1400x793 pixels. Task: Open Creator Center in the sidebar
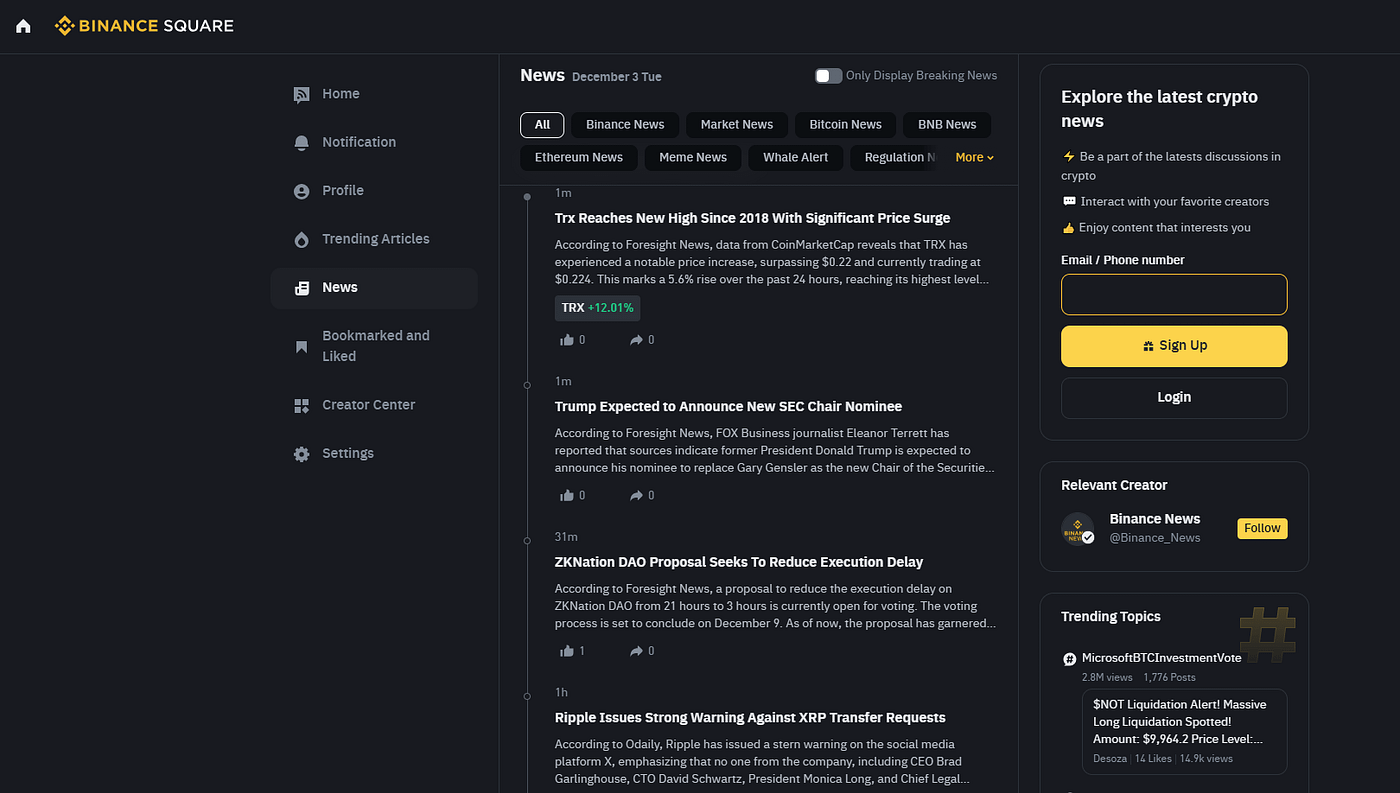coord(374,405)
